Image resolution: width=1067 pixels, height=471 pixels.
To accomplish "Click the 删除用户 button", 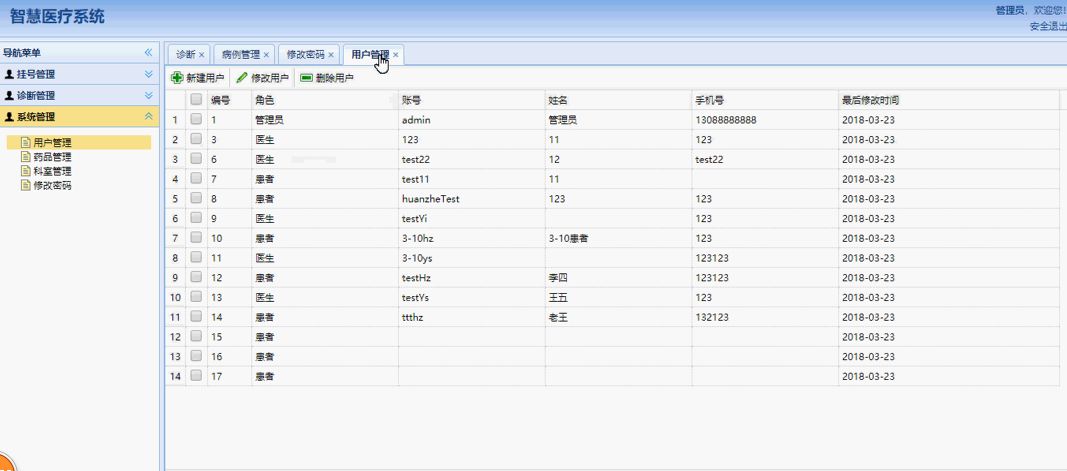I will (327, 78).
